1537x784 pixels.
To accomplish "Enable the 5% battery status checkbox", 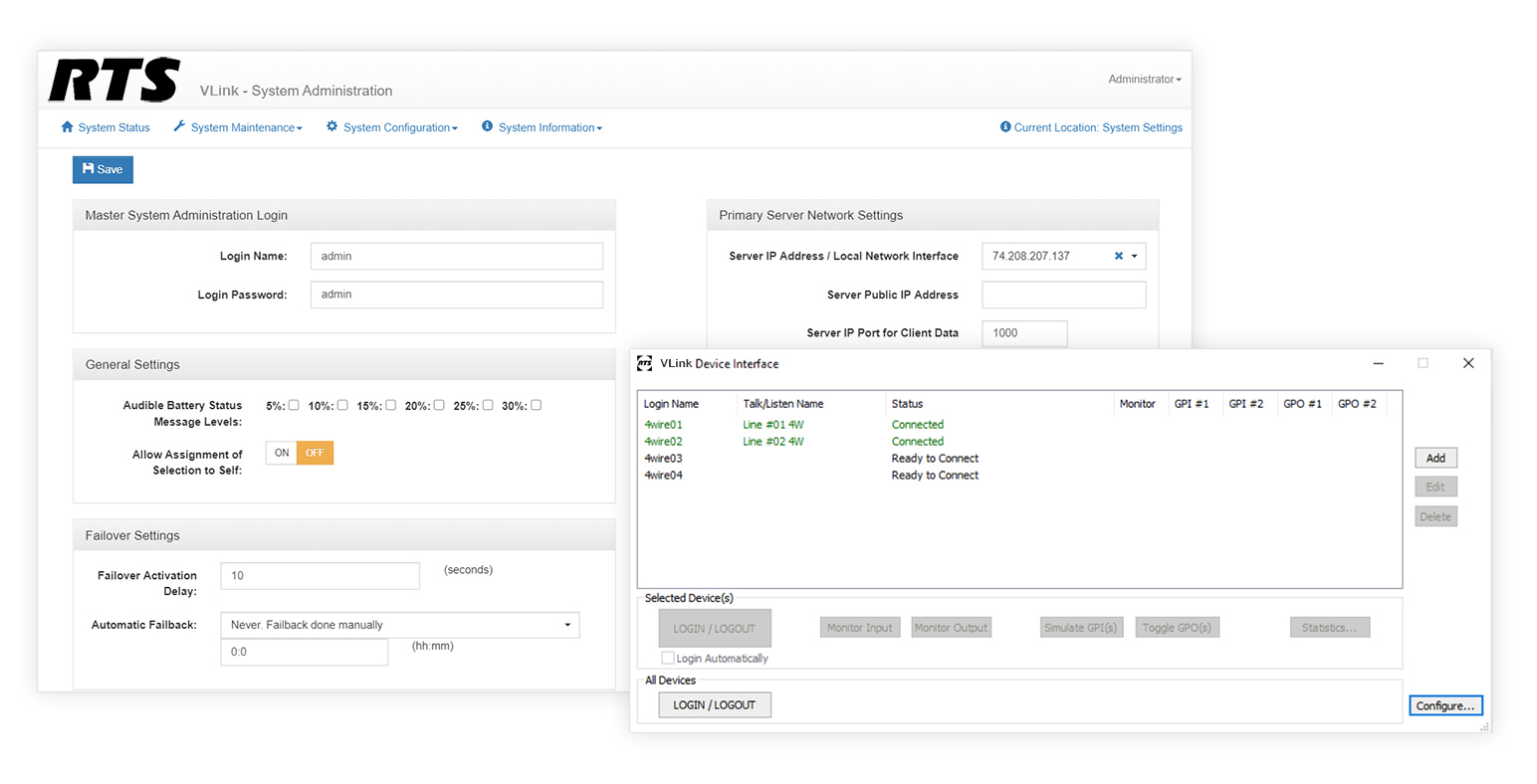I will point(294,405).
